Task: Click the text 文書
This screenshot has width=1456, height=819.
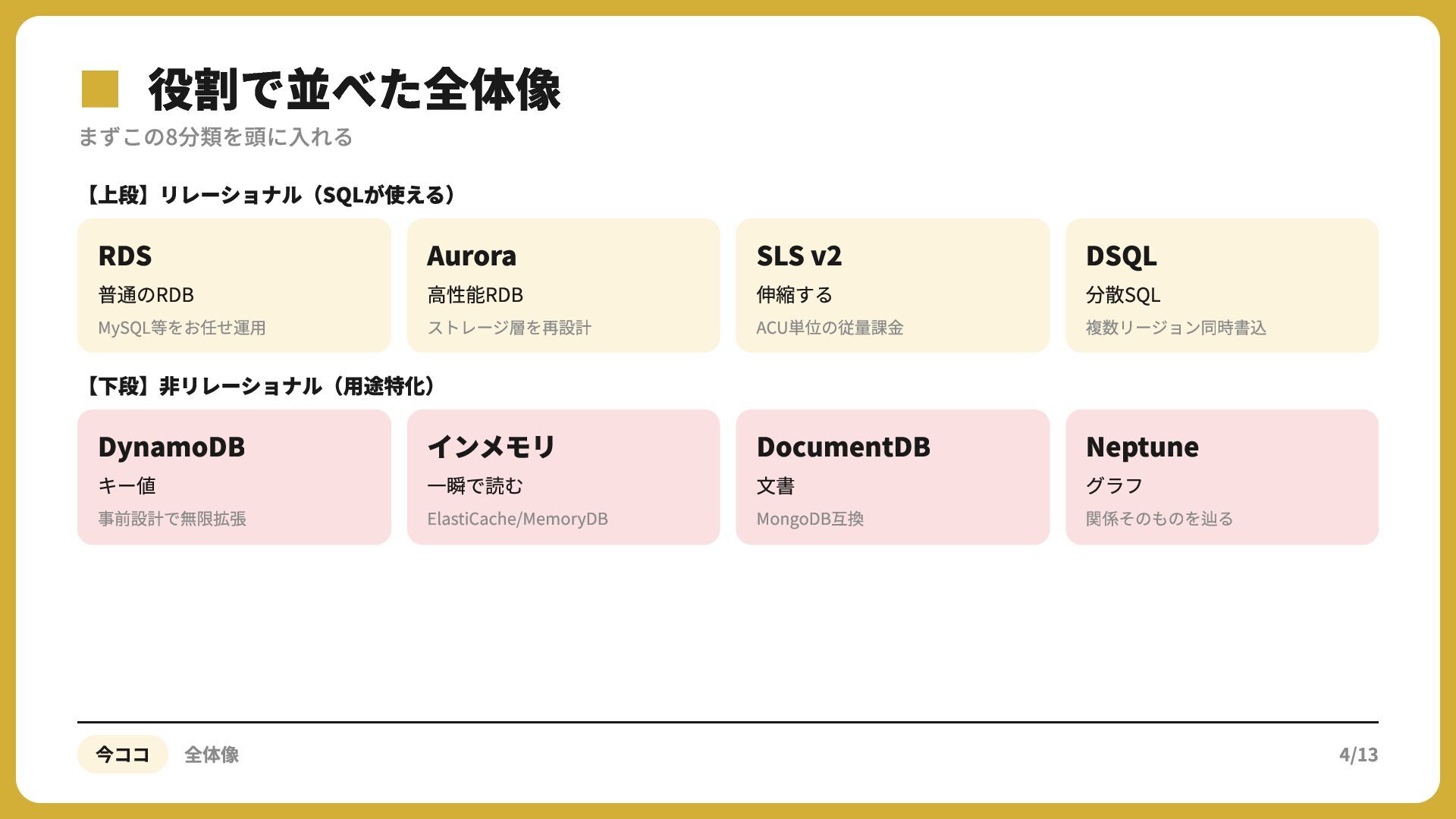Action: (x=775, y=485)
